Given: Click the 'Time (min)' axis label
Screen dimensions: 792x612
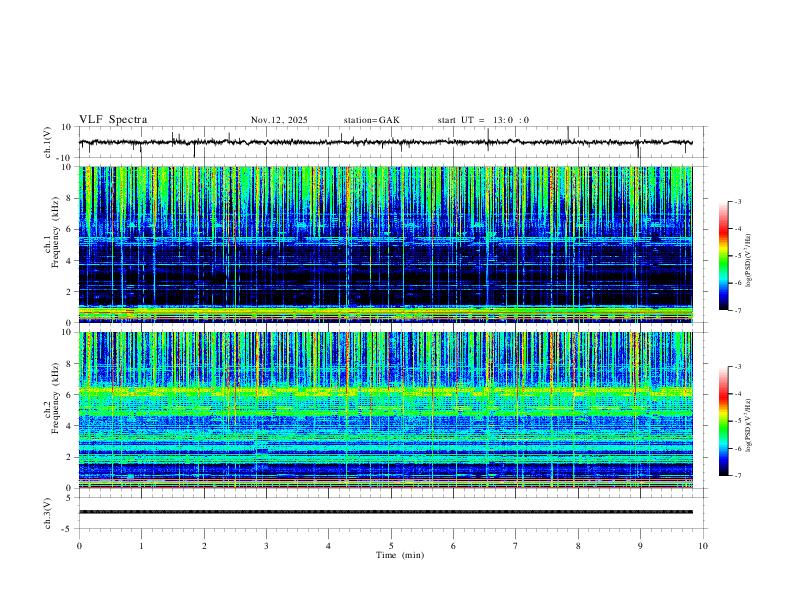Looking at the screenshot, I should pos(400,555).
